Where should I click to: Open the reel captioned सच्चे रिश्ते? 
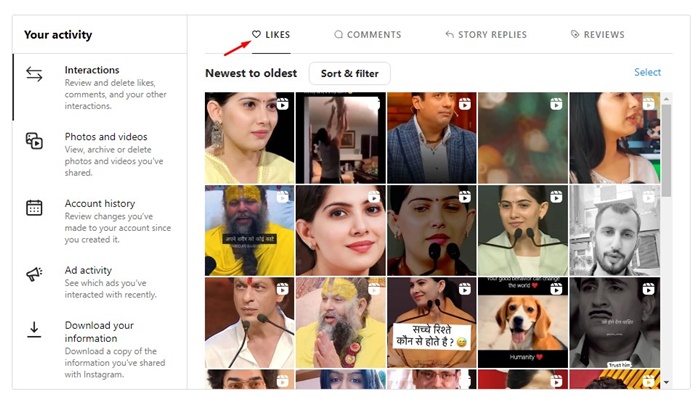click(x=432, y=322)
